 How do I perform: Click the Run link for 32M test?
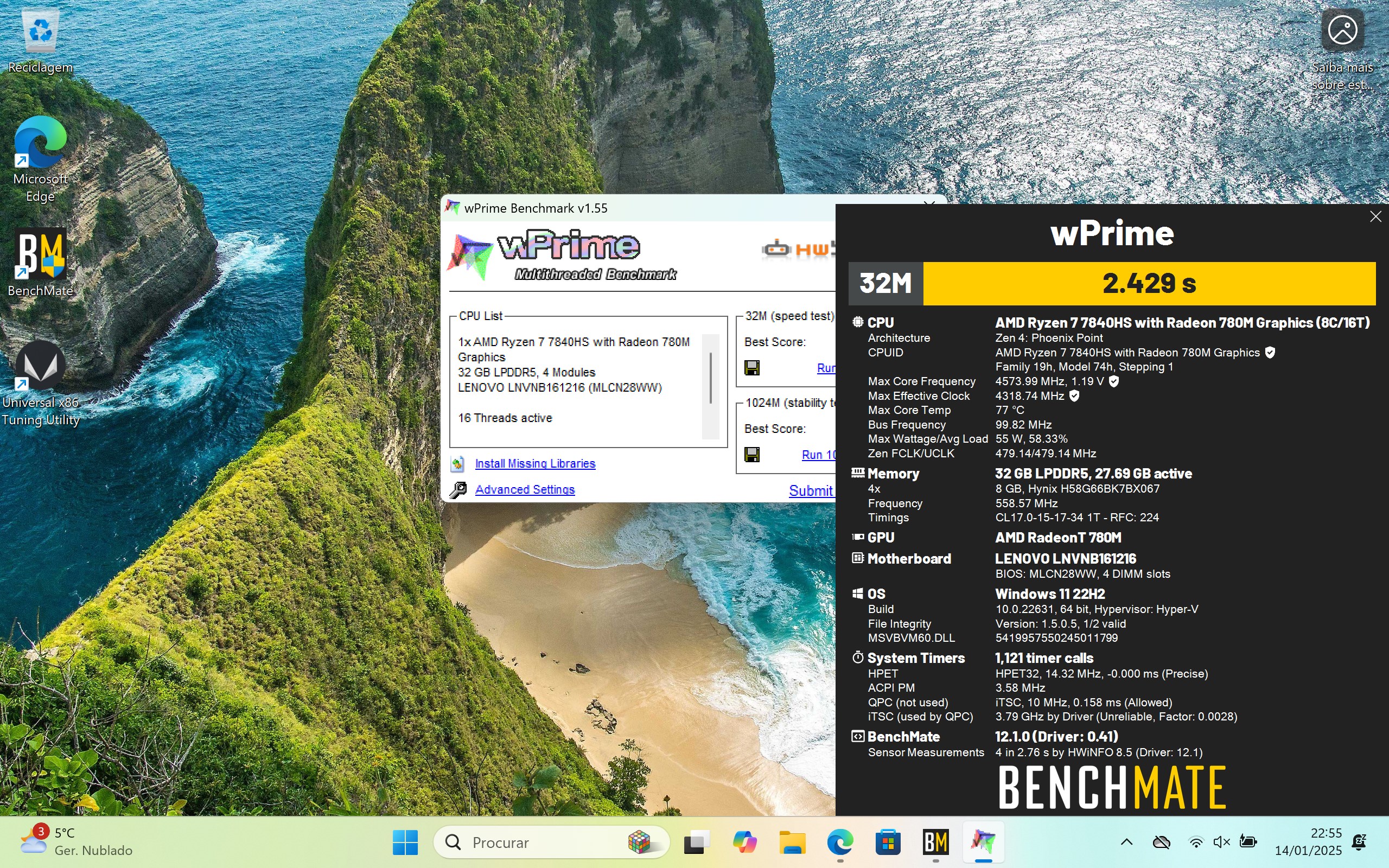click(x=826, y=368)
